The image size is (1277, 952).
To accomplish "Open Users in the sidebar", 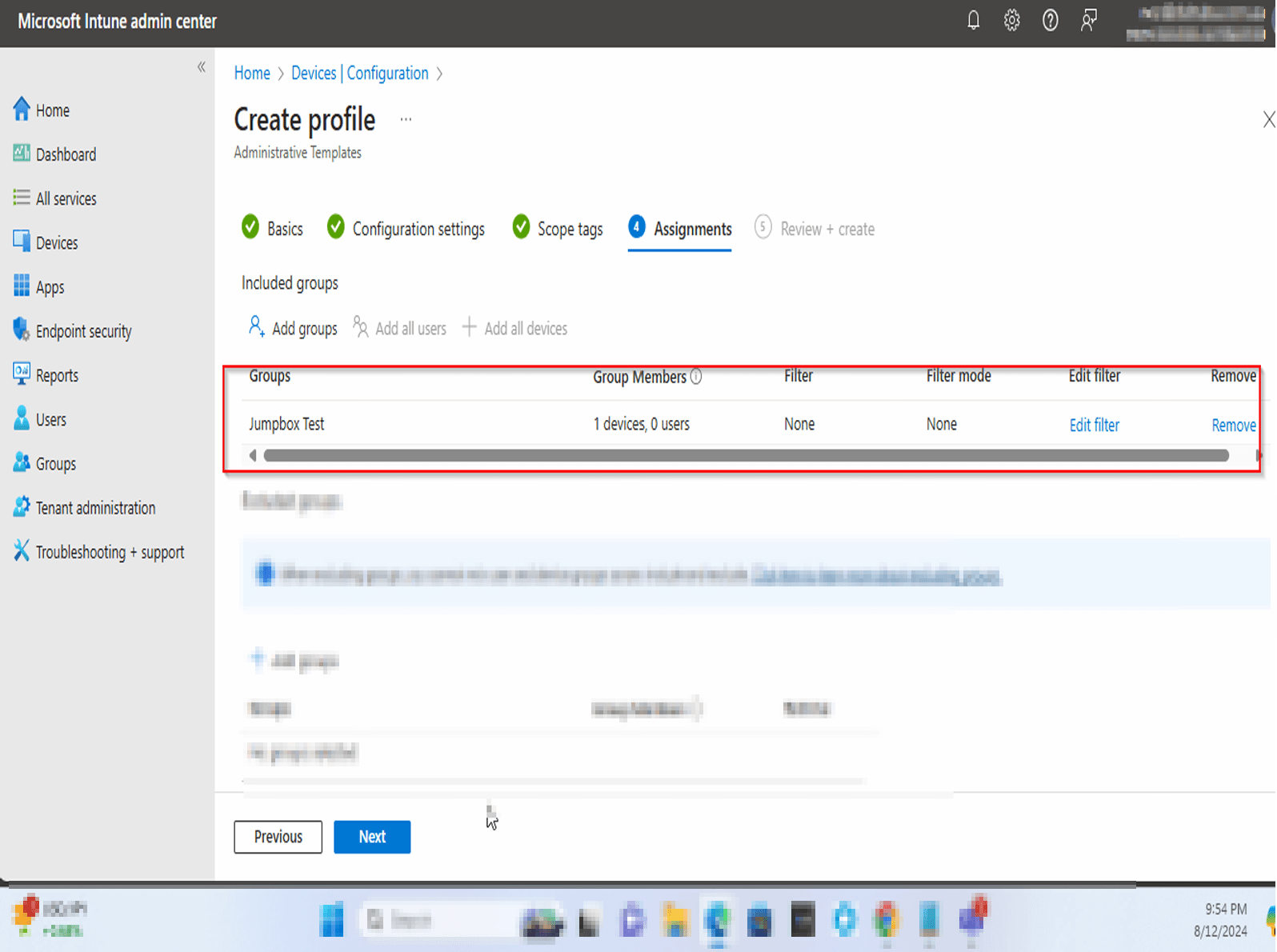I will (40, 419).
